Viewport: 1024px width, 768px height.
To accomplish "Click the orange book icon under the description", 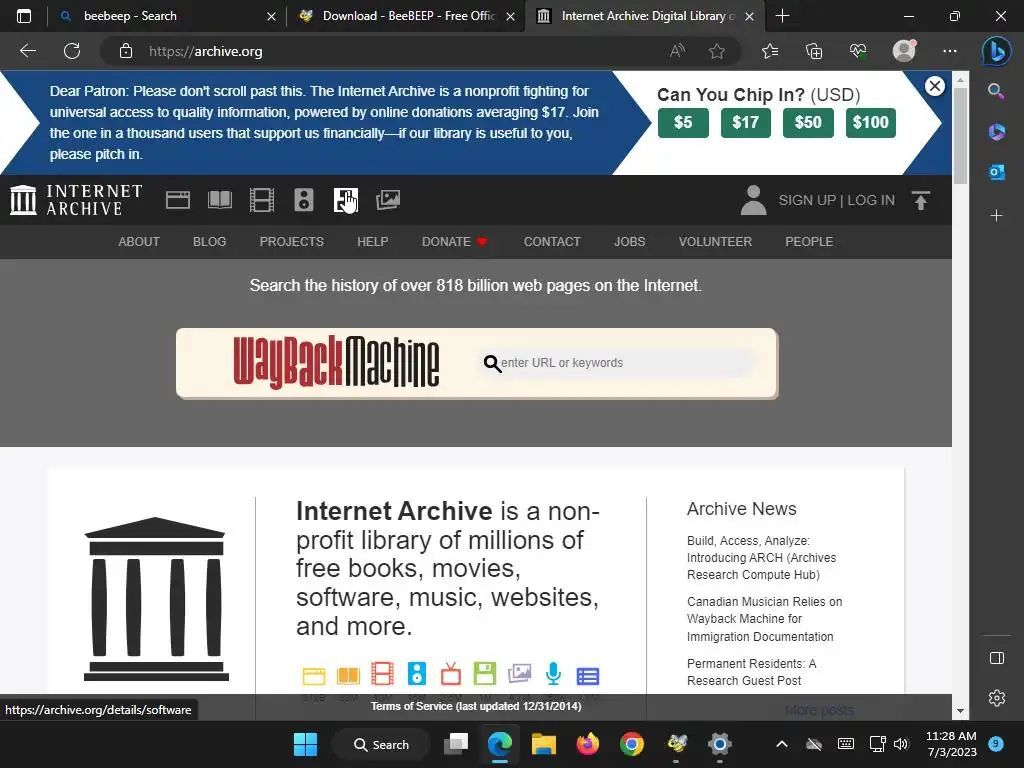I will point(348,675).
